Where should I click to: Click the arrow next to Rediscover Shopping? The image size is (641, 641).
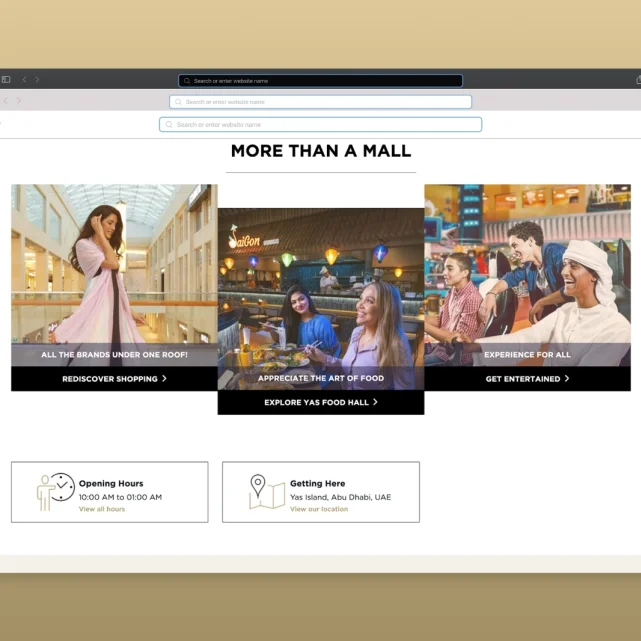tap(165, 379)
